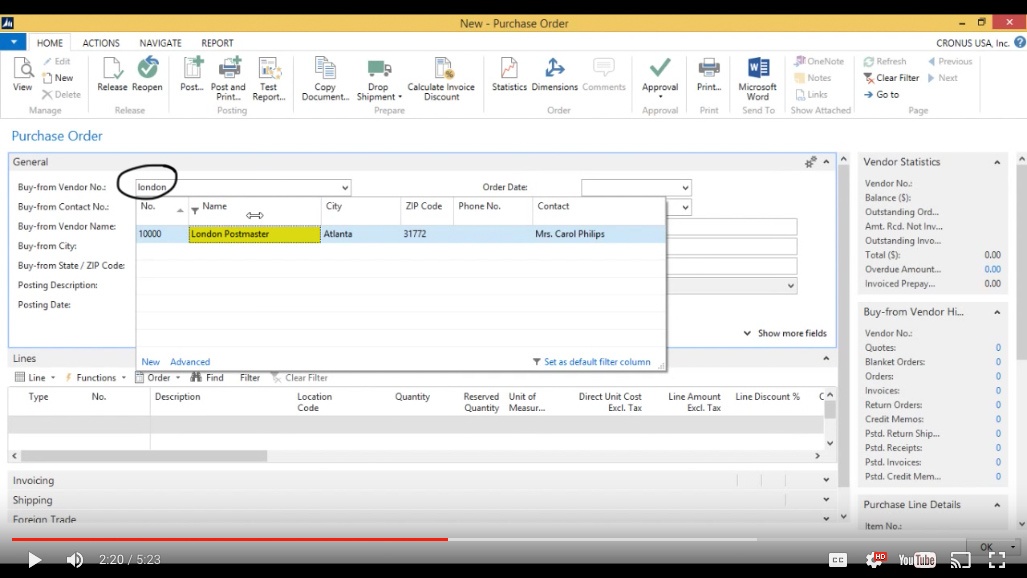The height and width of the screenshot is (578, 1027).
Task: Click the help question mark icon
Action: pyautogui.click(x=1020, y=42)
